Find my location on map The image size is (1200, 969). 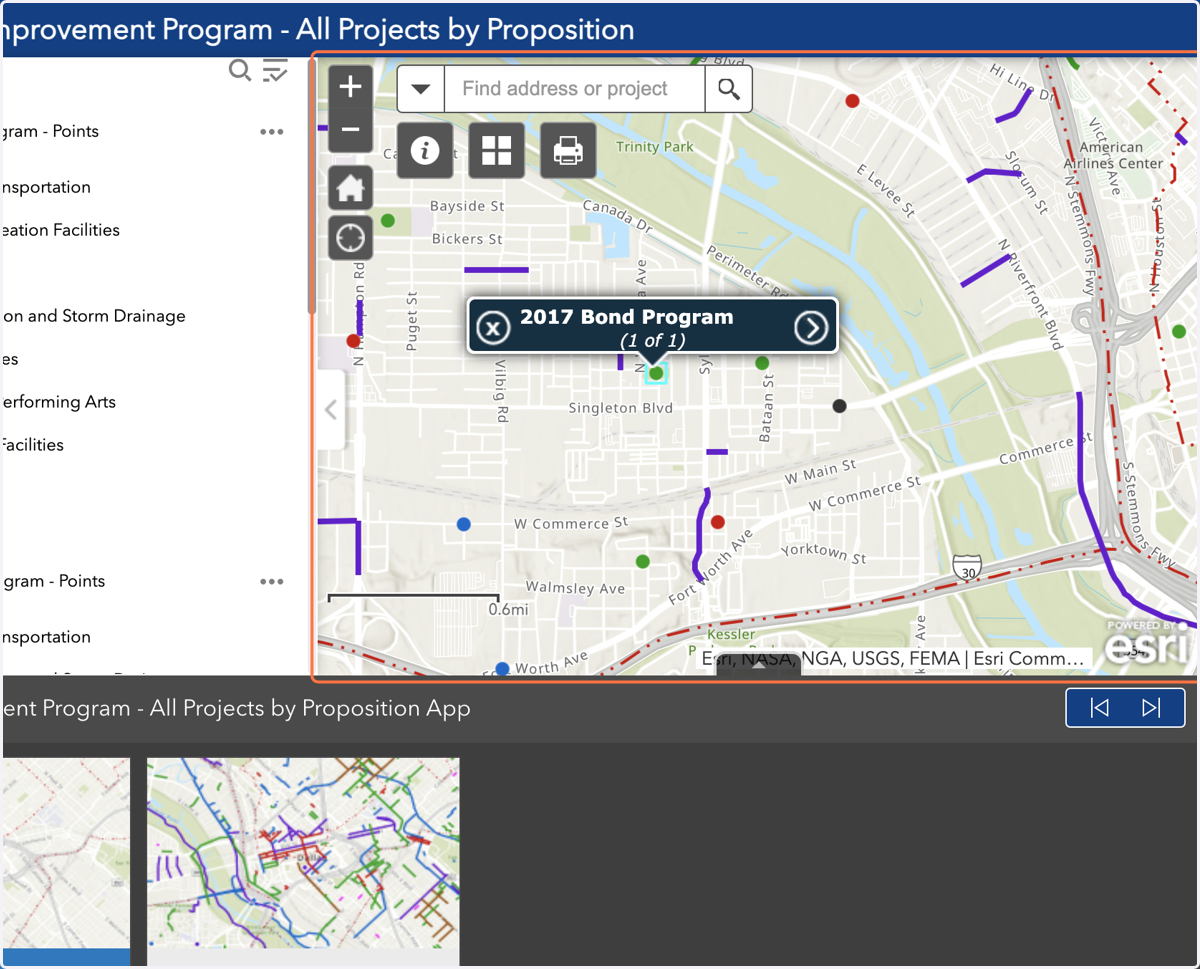click(x=350, y=238)
